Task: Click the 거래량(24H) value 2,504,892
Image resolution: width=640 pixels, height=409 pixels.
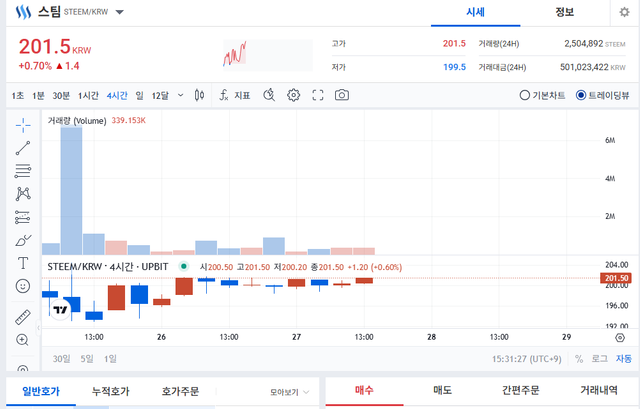Action: pos(584,44)
